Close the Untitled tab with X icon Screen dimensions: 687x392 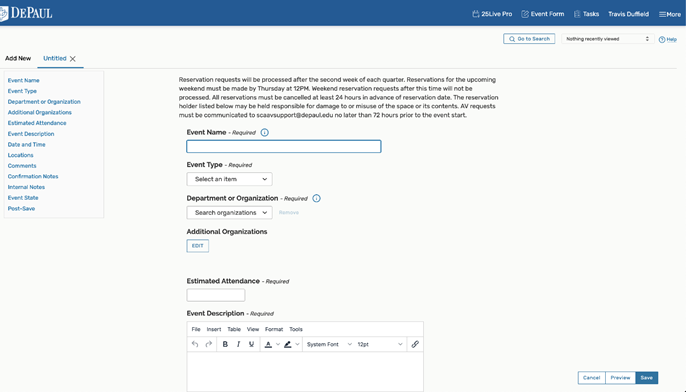73,59
